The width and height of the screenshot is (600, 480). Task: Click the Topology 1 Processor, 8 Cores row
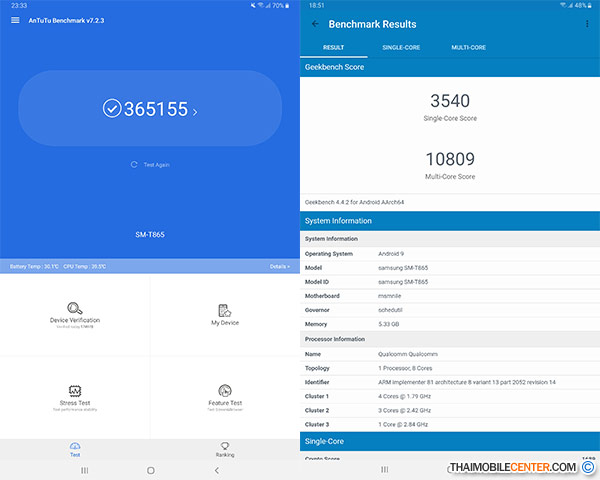coord(450,368)
